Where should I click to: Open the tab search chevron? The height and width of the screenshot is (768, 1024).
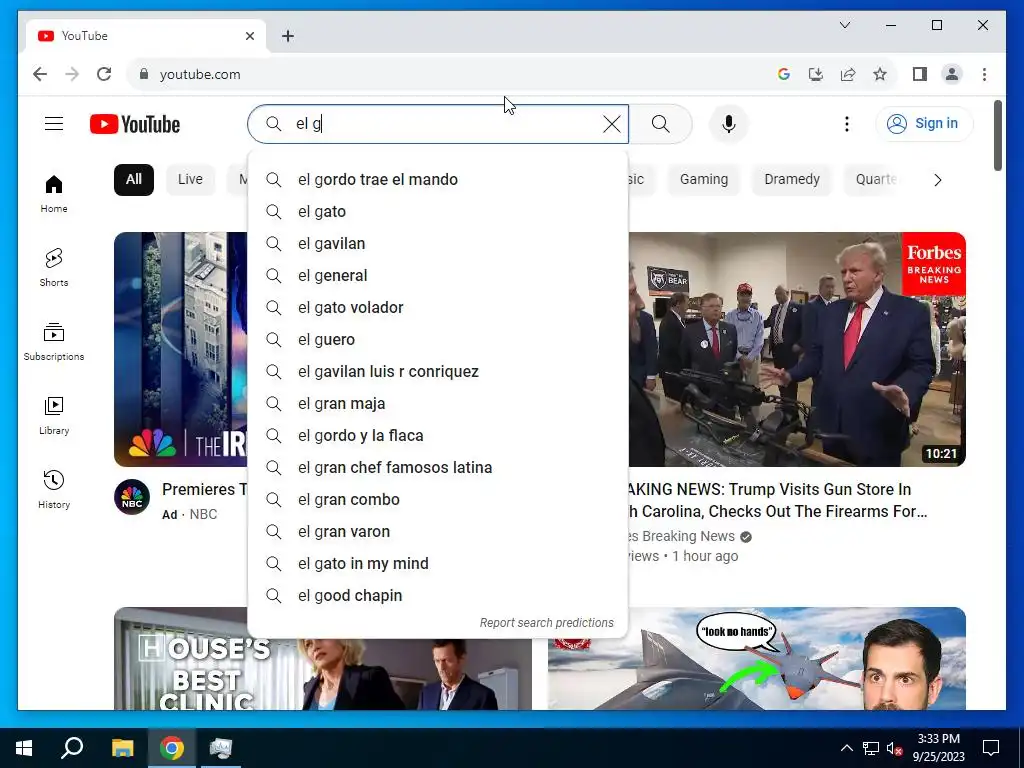coord(844,25)
